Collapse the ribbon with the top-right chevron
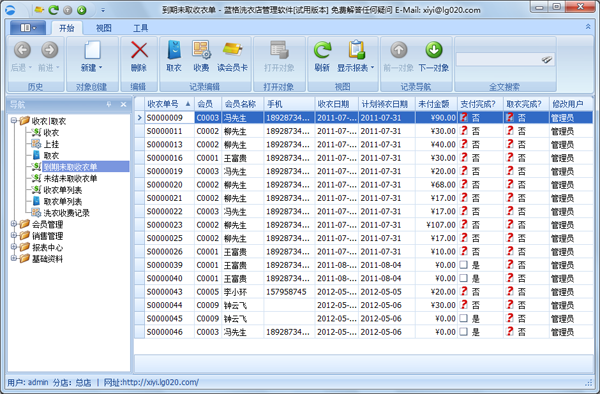This screenshot has height=394, width=600. [x=588, y=26]
